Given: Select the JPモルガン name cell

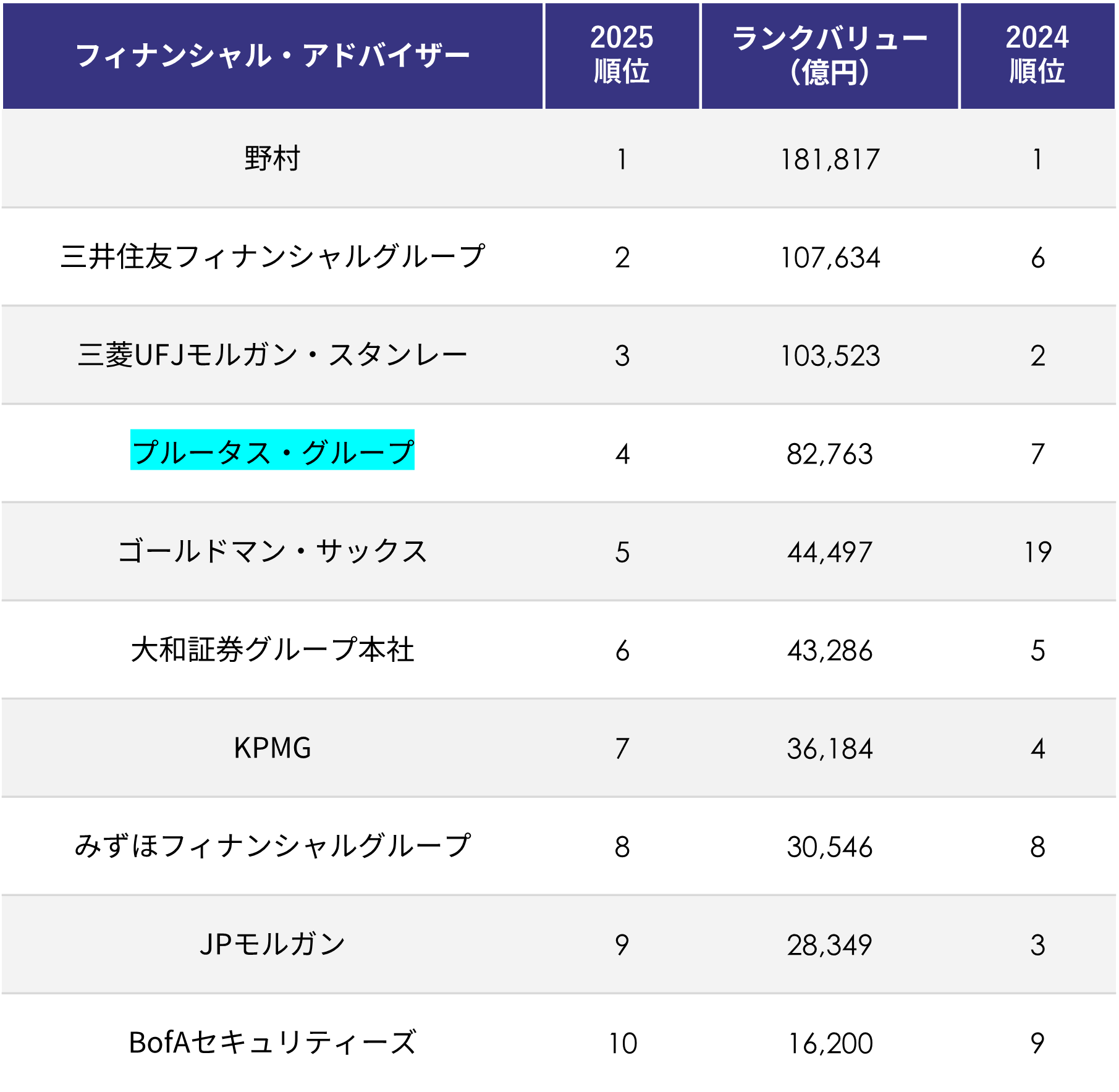Looking at the screenshot, I should pyautogui.click(x=272, y=944).
